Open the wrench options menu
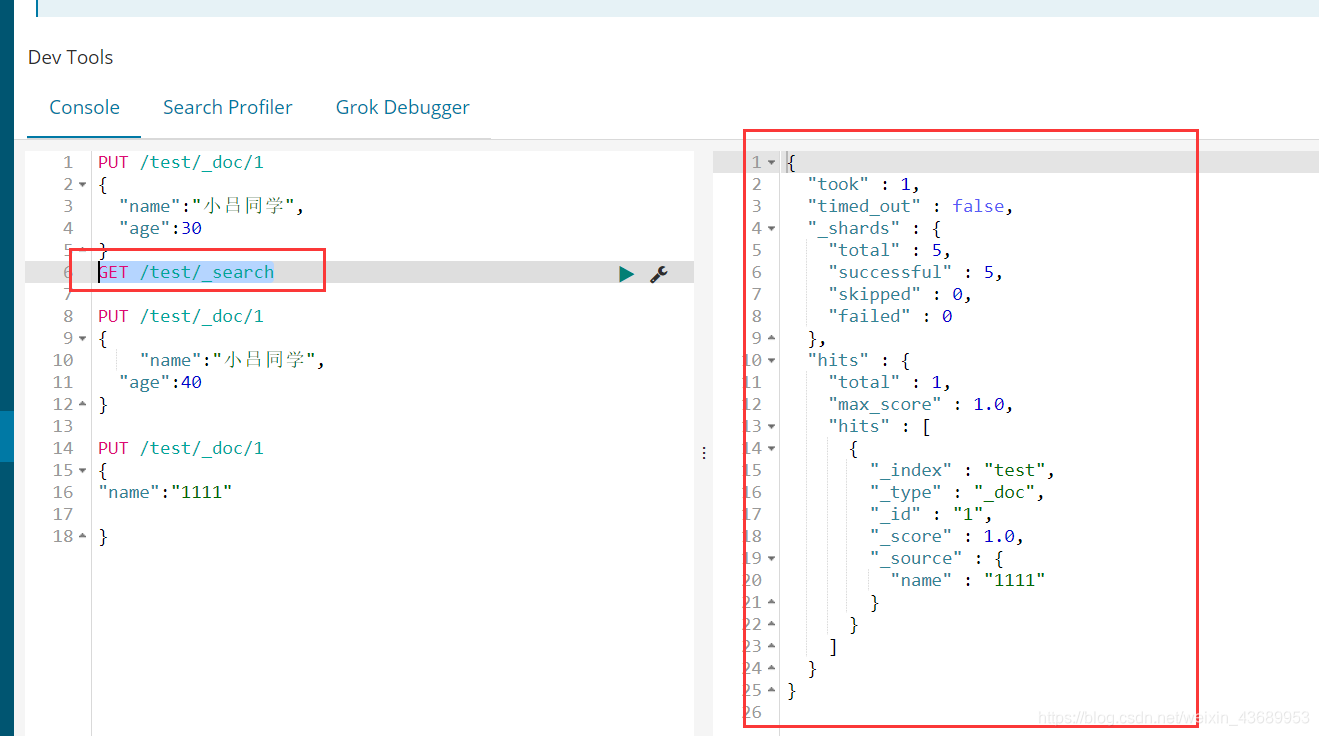The image size is (1319, 736). 659,273
